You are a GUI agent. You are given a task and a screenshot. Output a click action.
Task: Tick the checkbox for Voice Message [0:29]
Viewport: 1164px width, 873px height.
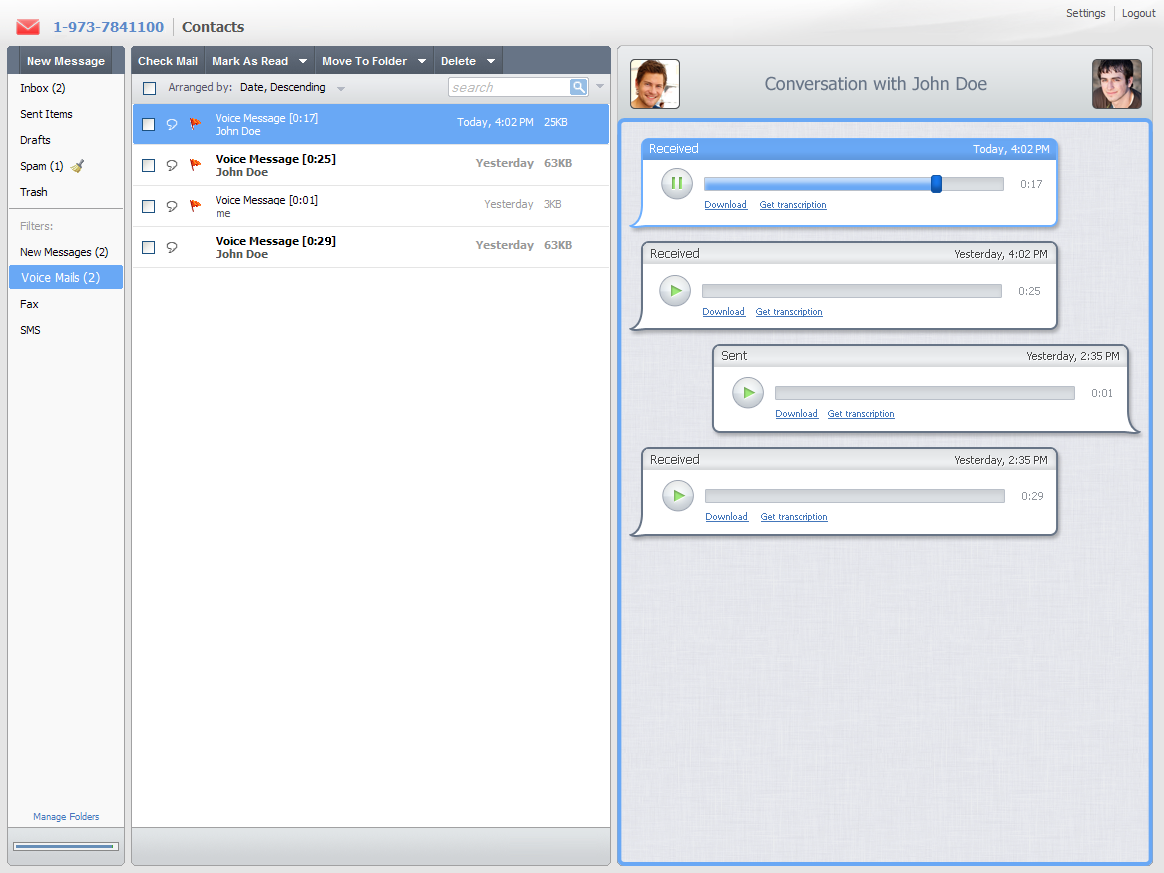149,247
